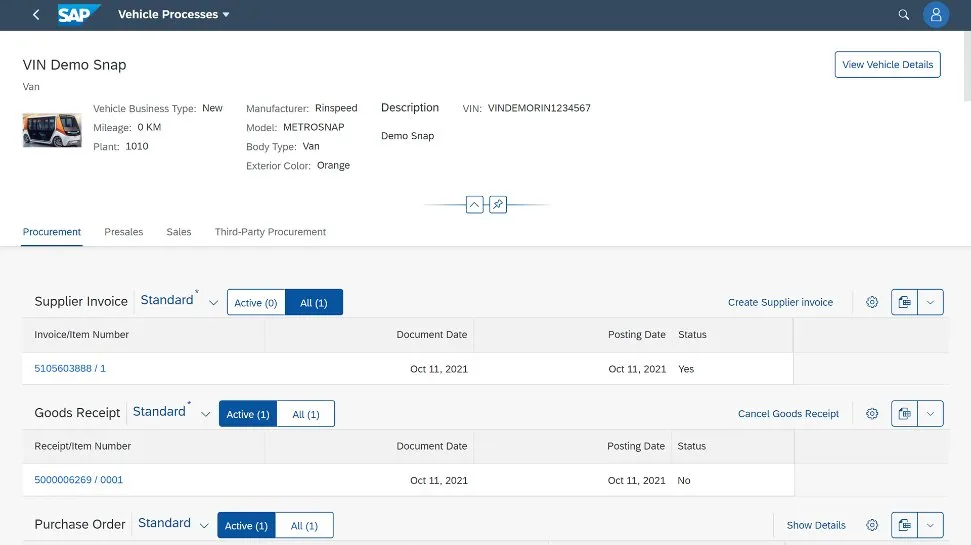Open the Vehicle Processes title dropdown
The width and height of the screenshot is (971, 545).
[174, 15]
